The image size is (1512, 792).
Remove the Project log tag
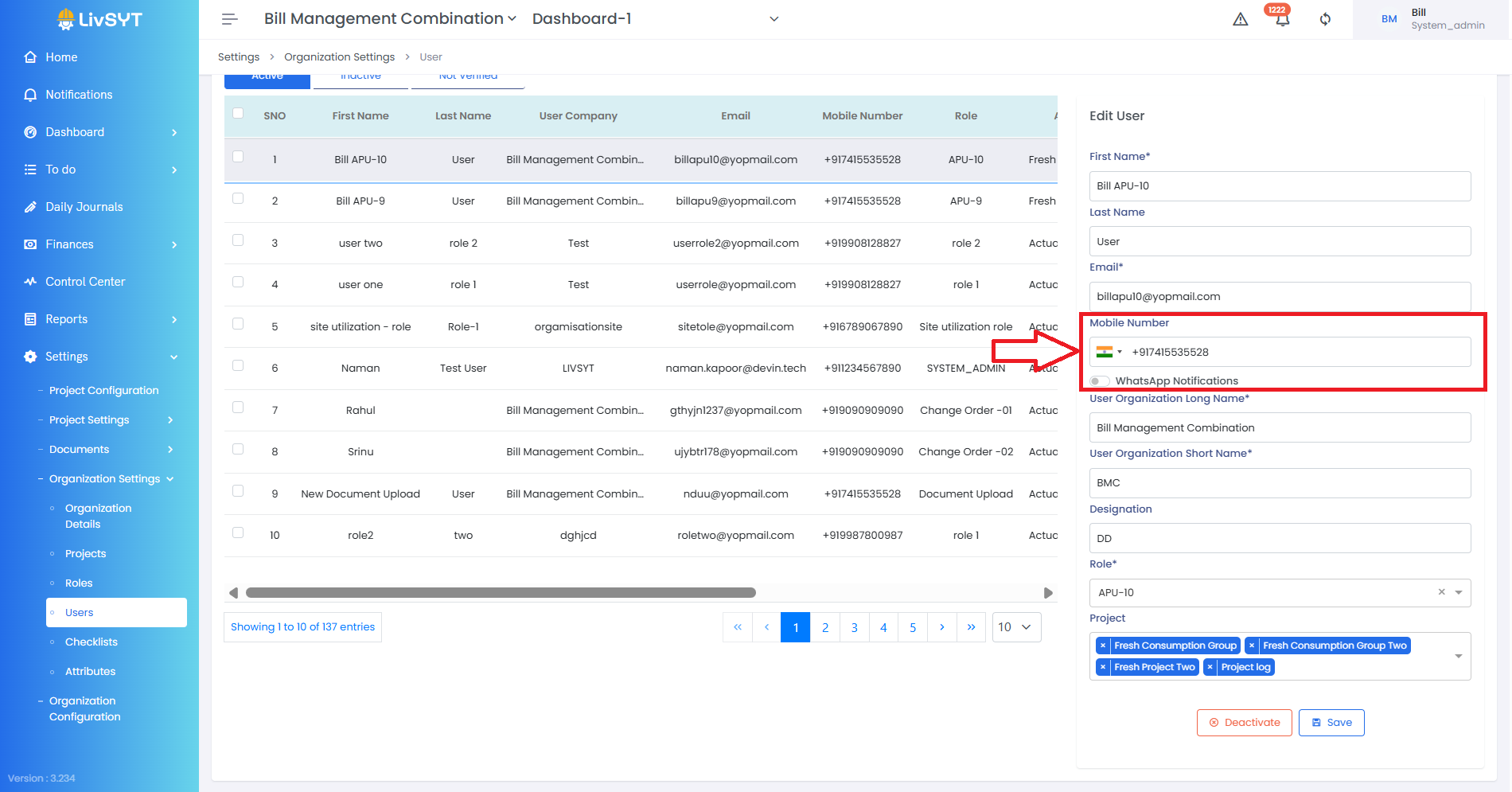[1210, 667]
